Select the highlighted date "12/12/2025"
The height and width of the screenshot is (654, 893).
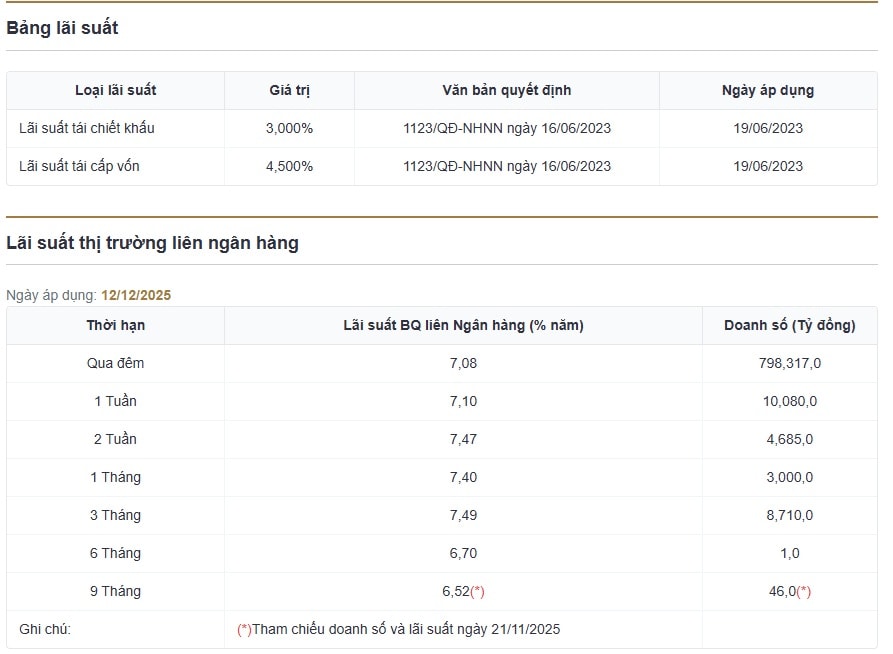coord(135,295)
